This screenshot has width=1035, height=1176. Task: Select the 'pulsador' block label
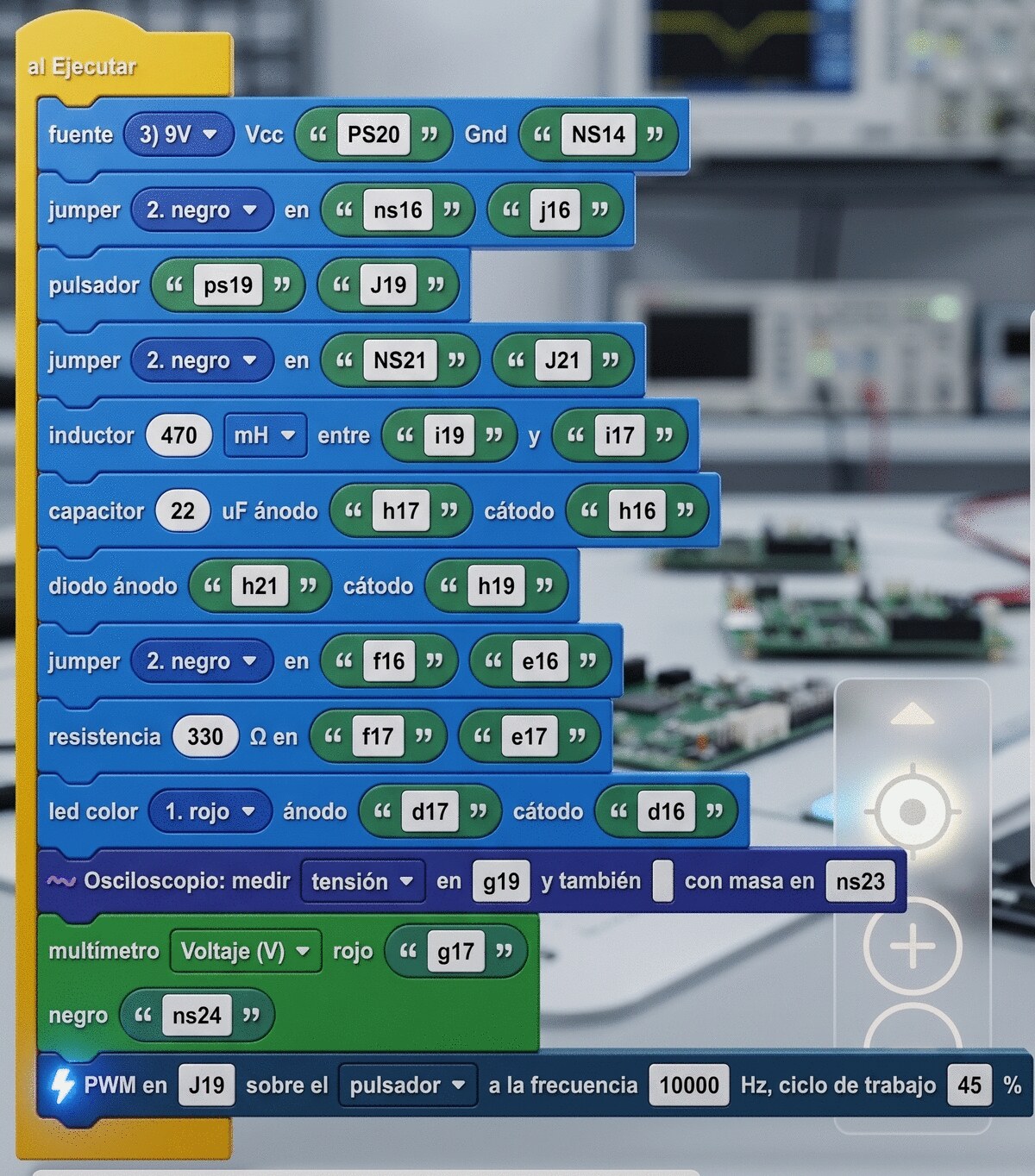[x=93, y=285]
